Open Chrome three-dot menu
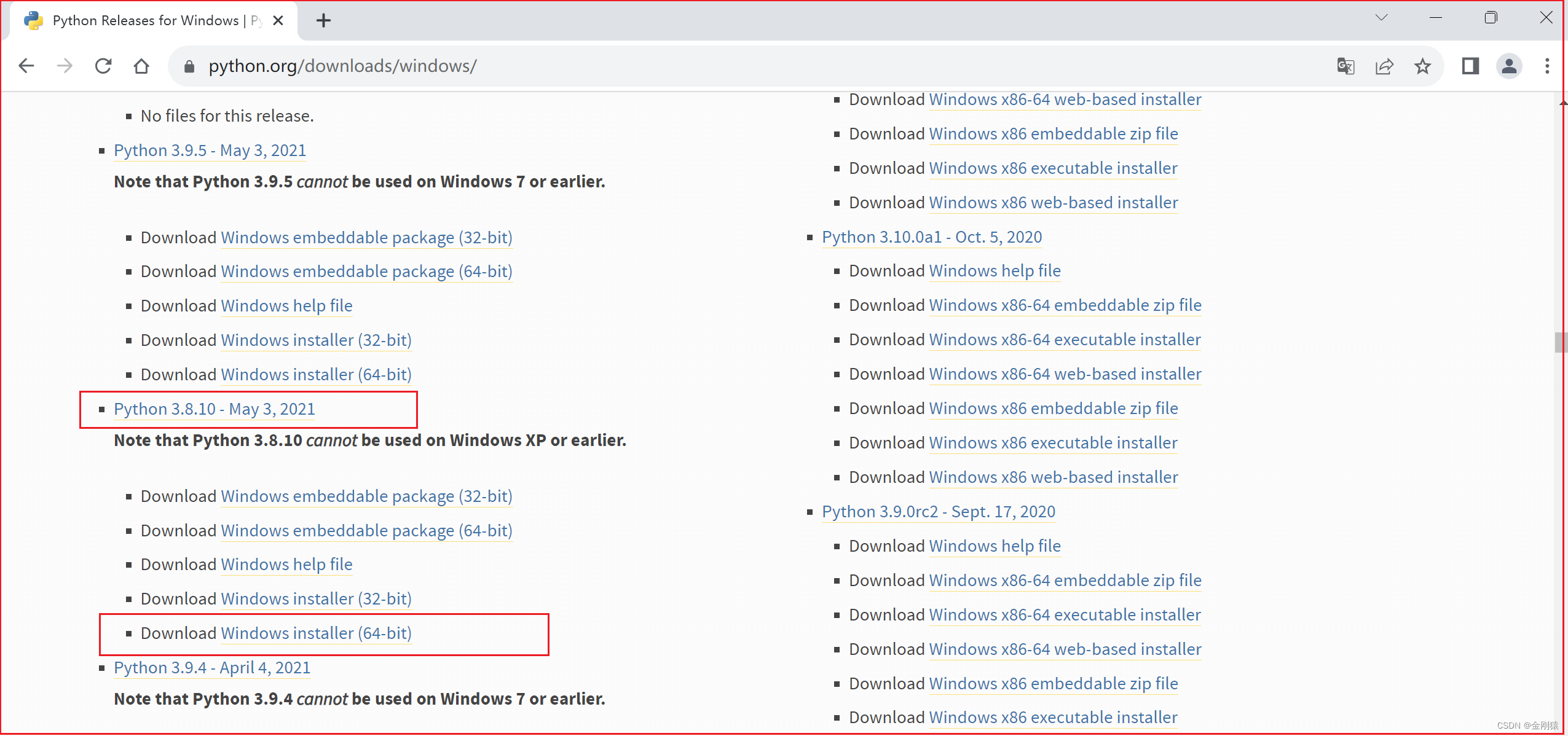This screenshot has height=736, width=1568. (1546, 66)
